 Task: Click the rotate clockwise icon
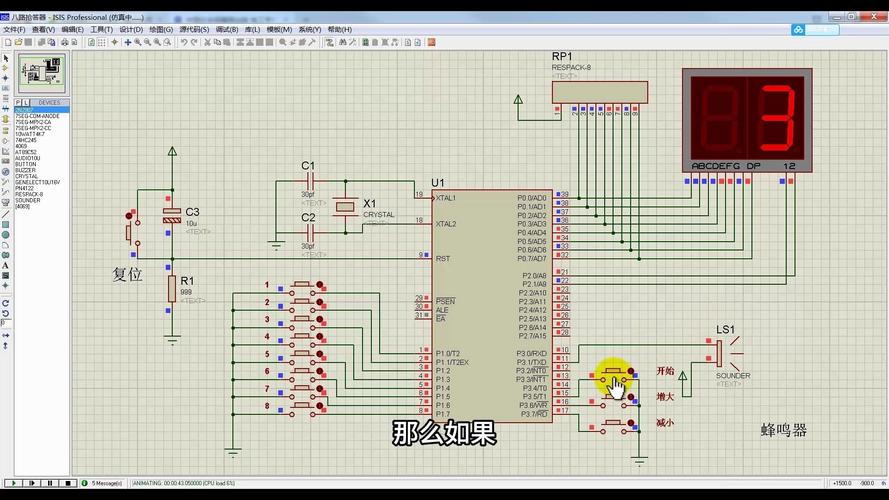(x=5, y=302)
